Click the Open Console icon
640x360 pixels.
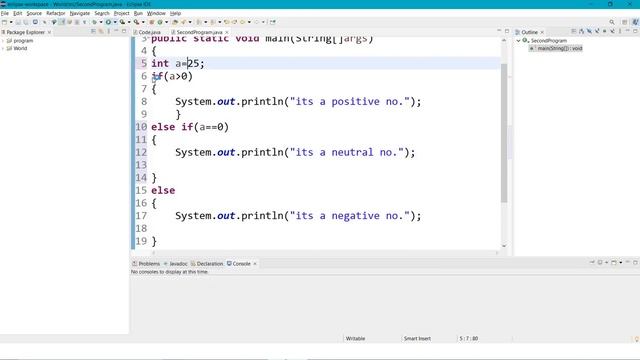click(x=613, y=262)
